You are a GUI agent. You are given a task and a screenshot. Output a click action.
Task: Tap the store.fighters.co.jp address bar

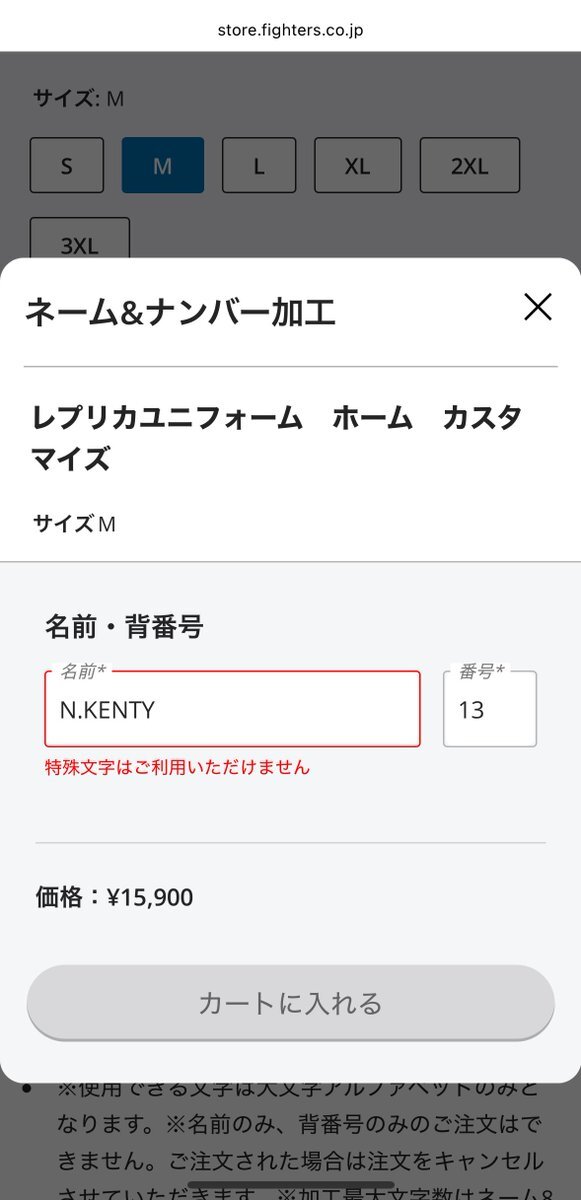click(x=290, y=30)
